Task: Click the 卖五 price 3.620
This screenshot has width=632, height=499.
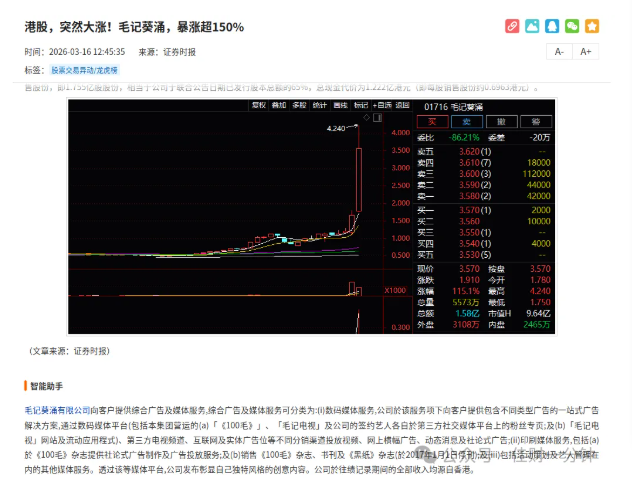Action: [469, 152]
